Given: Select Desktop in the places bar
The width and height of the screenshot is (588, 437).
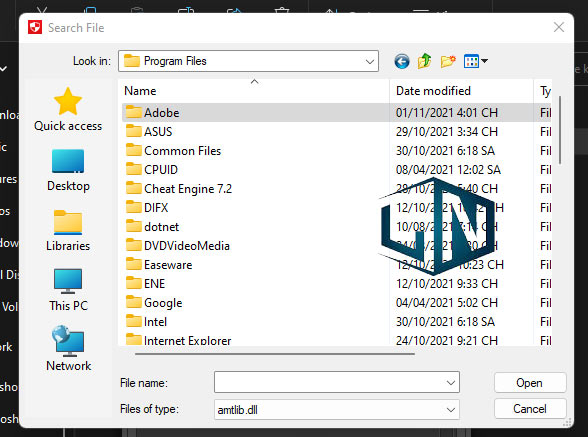Looking at the screenshot, I should point(68,171).
